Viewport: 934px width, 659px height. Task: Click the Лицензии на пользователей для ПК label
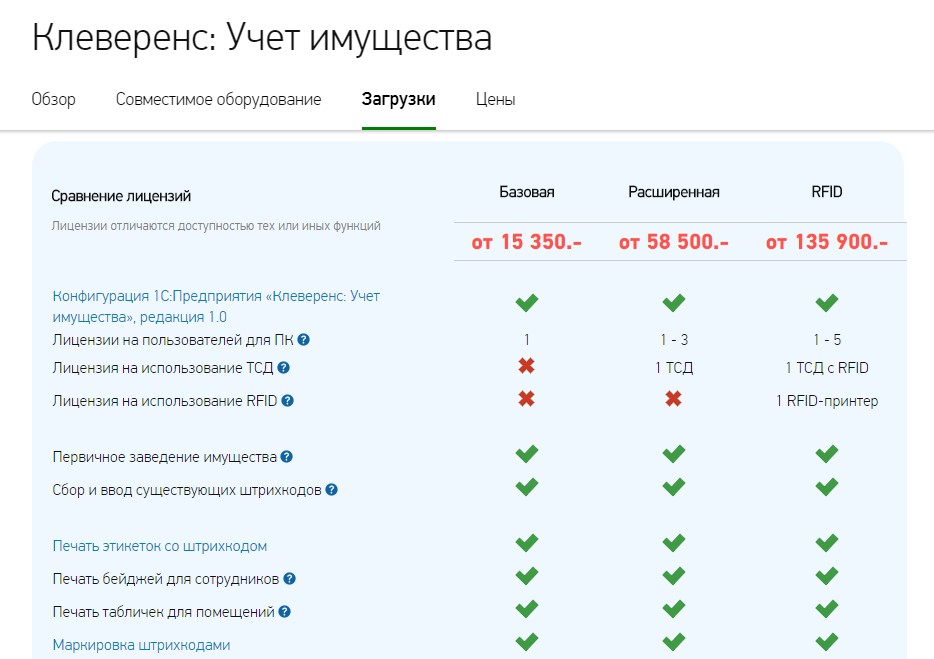pos(173,340)
